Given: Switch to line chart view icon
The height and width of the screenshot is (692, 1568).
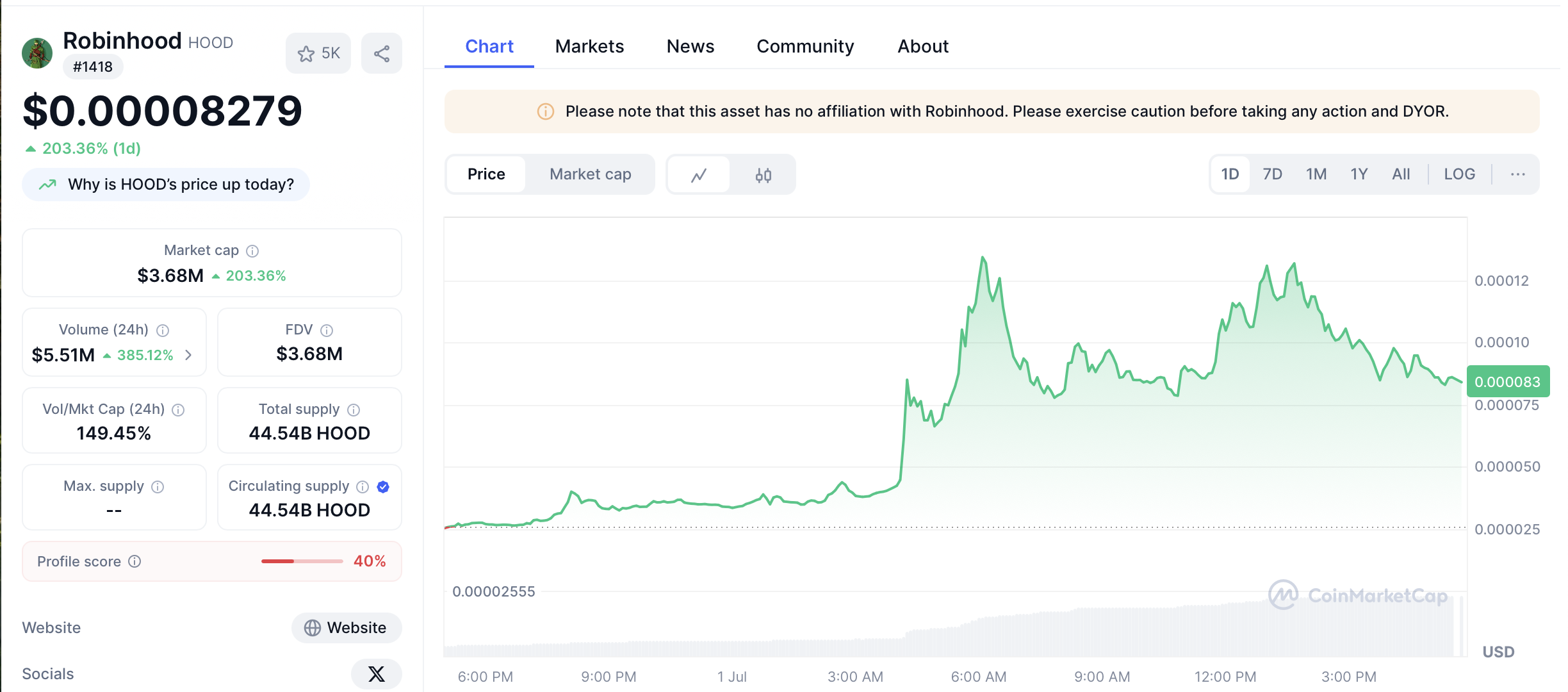Looking at the screenshot, I should pyautogui.click(x=699, y=175).
